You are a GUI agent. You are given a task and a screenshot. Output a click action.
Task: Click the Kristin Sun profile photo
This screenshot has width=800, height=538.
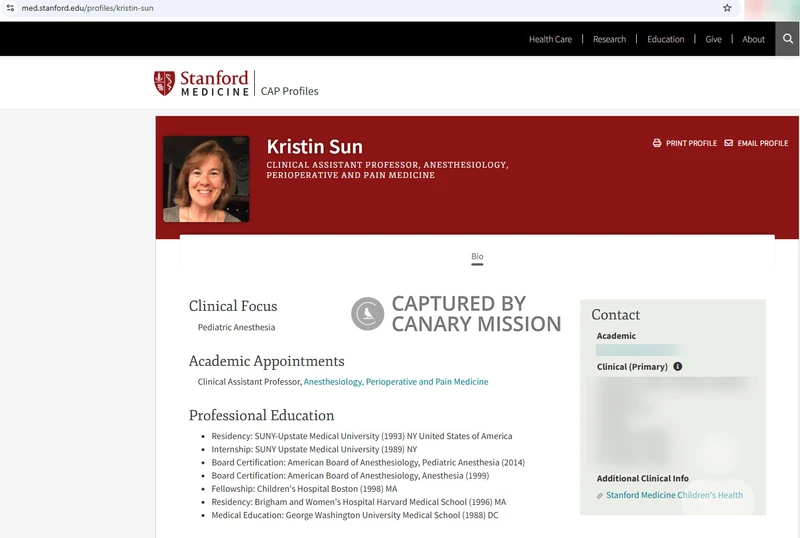[x=206, y=179]
